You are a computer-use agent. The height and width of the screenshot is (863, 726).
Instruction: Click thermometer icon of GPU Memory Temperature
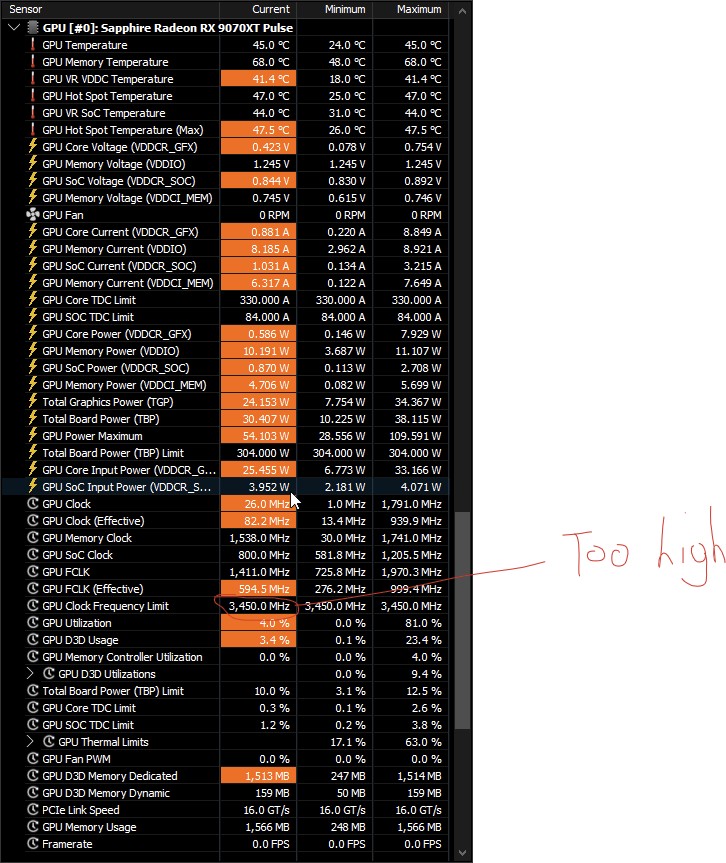[33, 62]
